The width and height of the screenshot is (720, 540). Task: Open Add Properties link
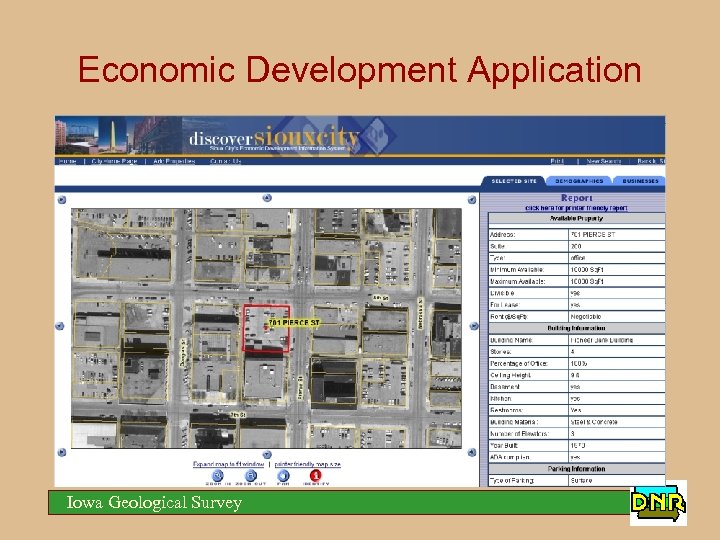(x=174, y=161)
